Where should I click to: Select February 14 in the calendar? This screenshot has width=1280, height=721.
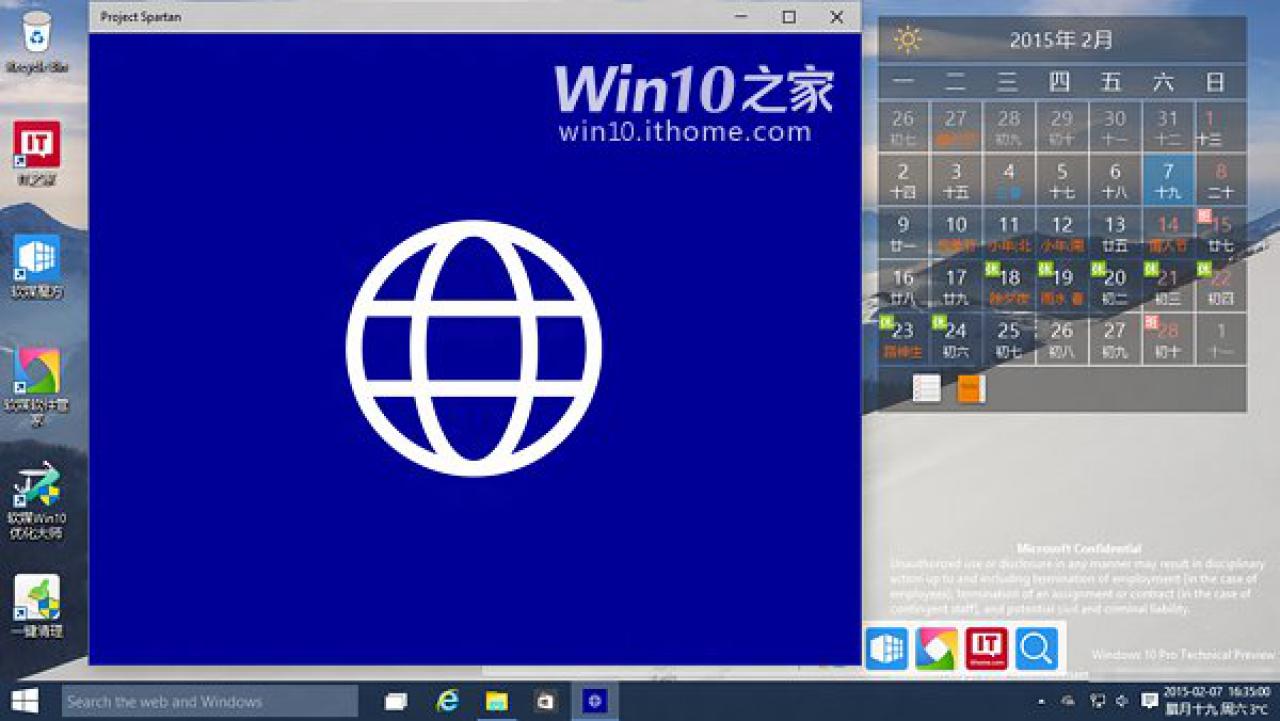[x=1168, y=233]
